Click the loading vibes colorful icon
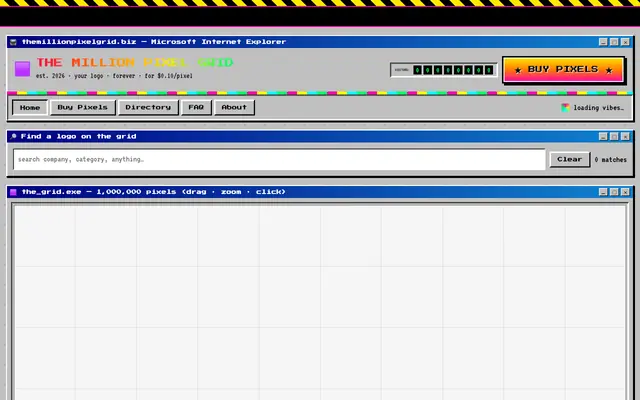The image size is (640, 400). (565, 108)
